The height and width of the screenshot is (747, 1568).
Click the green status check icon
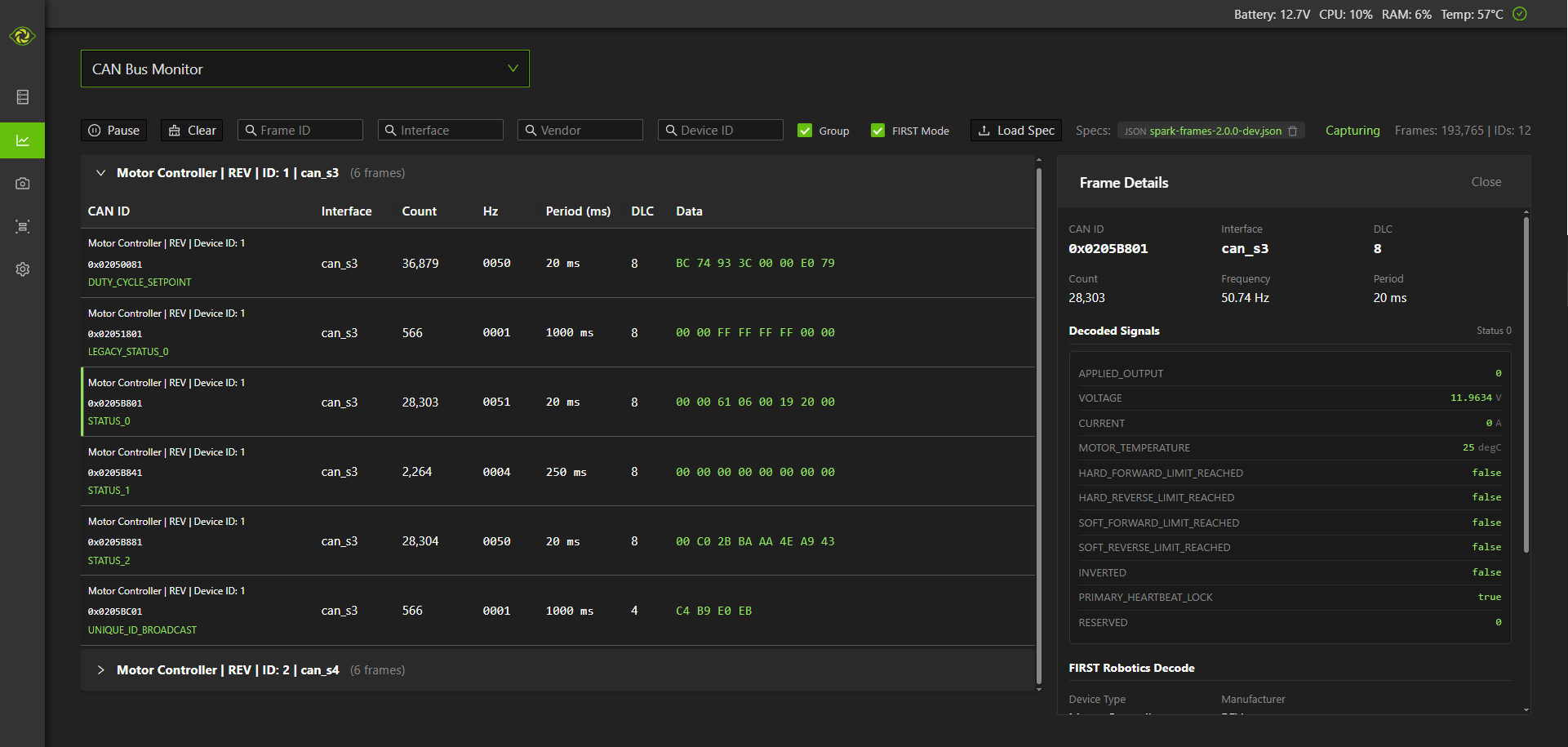pyautogui.click(x=1520, y=14)
